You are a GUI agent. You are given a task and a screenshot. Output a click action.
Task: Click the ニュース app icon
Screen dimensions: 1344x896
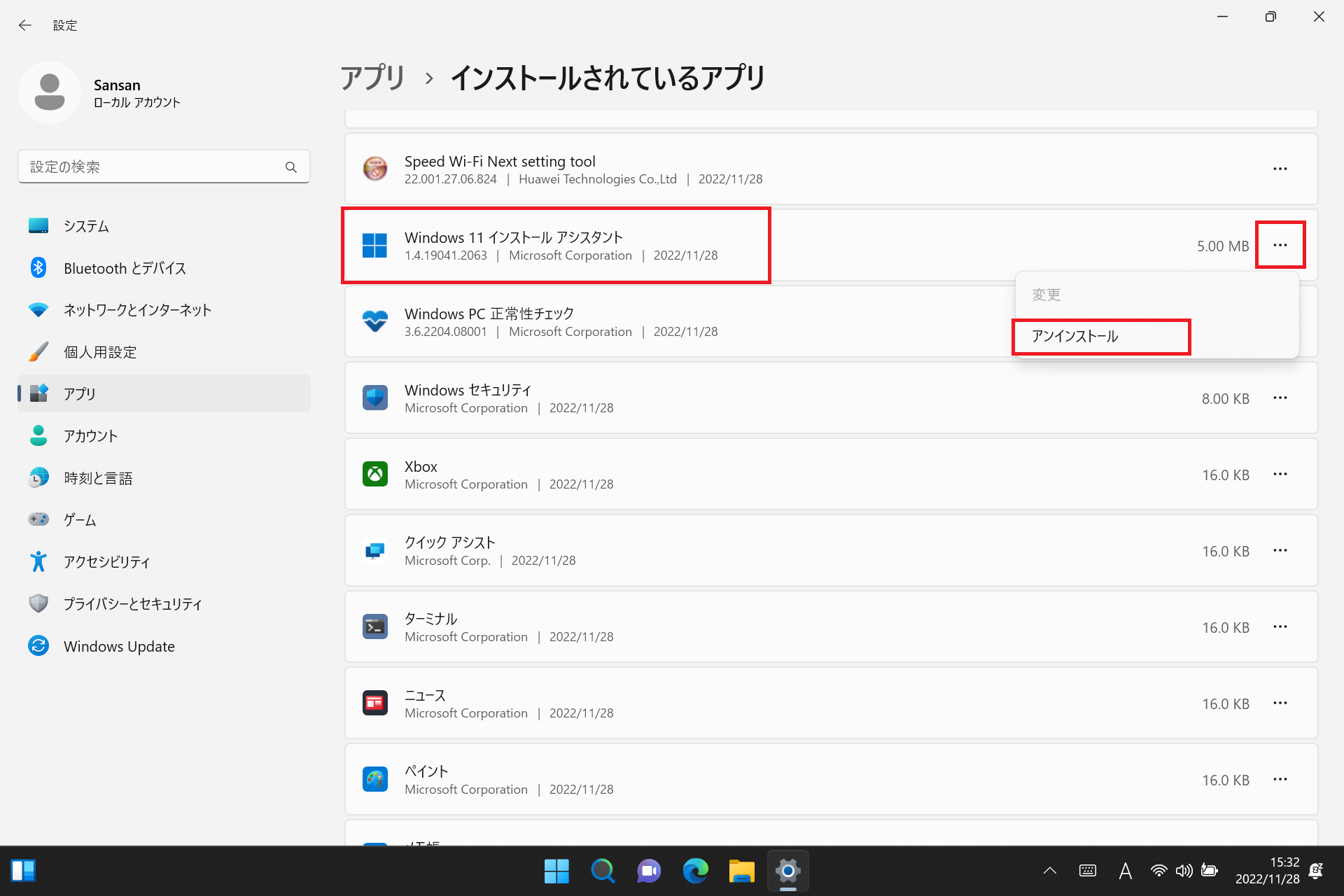(375, 703)
